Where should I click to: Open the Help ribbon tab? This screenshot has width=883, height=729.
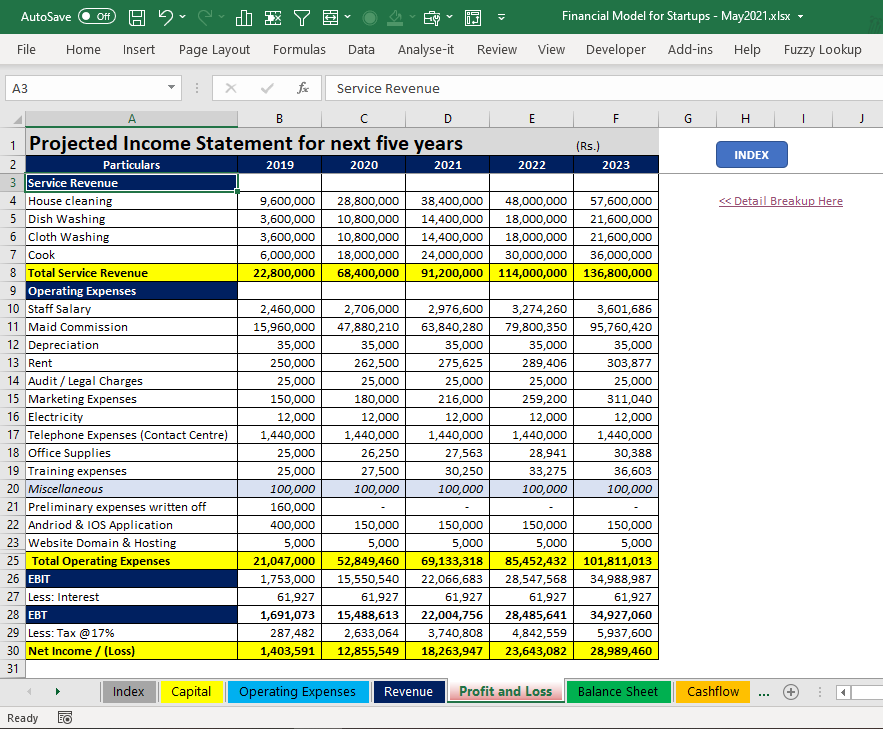747,50
